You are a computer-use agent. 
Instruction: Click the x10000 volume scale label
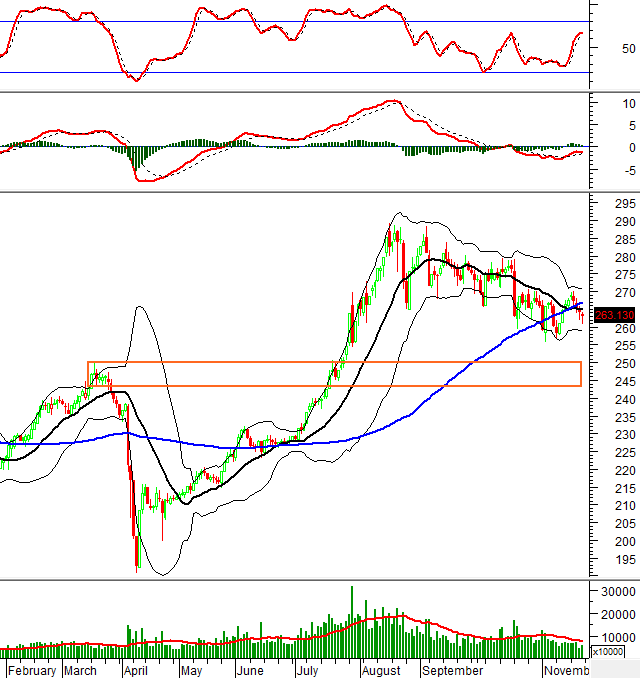point(607,651)
